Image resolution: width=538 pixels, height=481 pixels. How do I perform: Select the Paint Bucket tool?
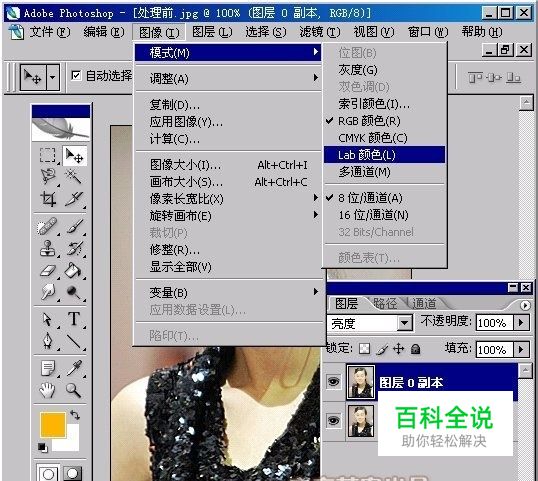[x=73, y=270]
